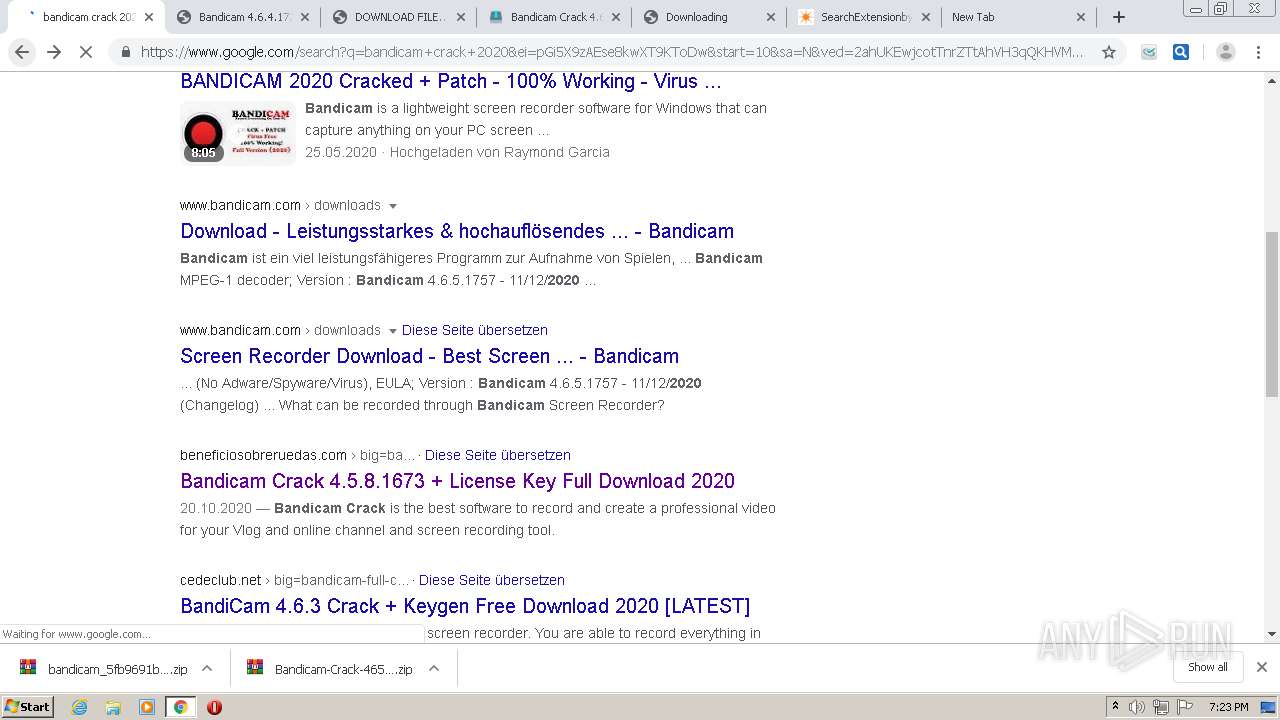The height and width of the screenshot is (720, 1280).
Task: Open the Chrome profile avatar
Action: 1225,52
